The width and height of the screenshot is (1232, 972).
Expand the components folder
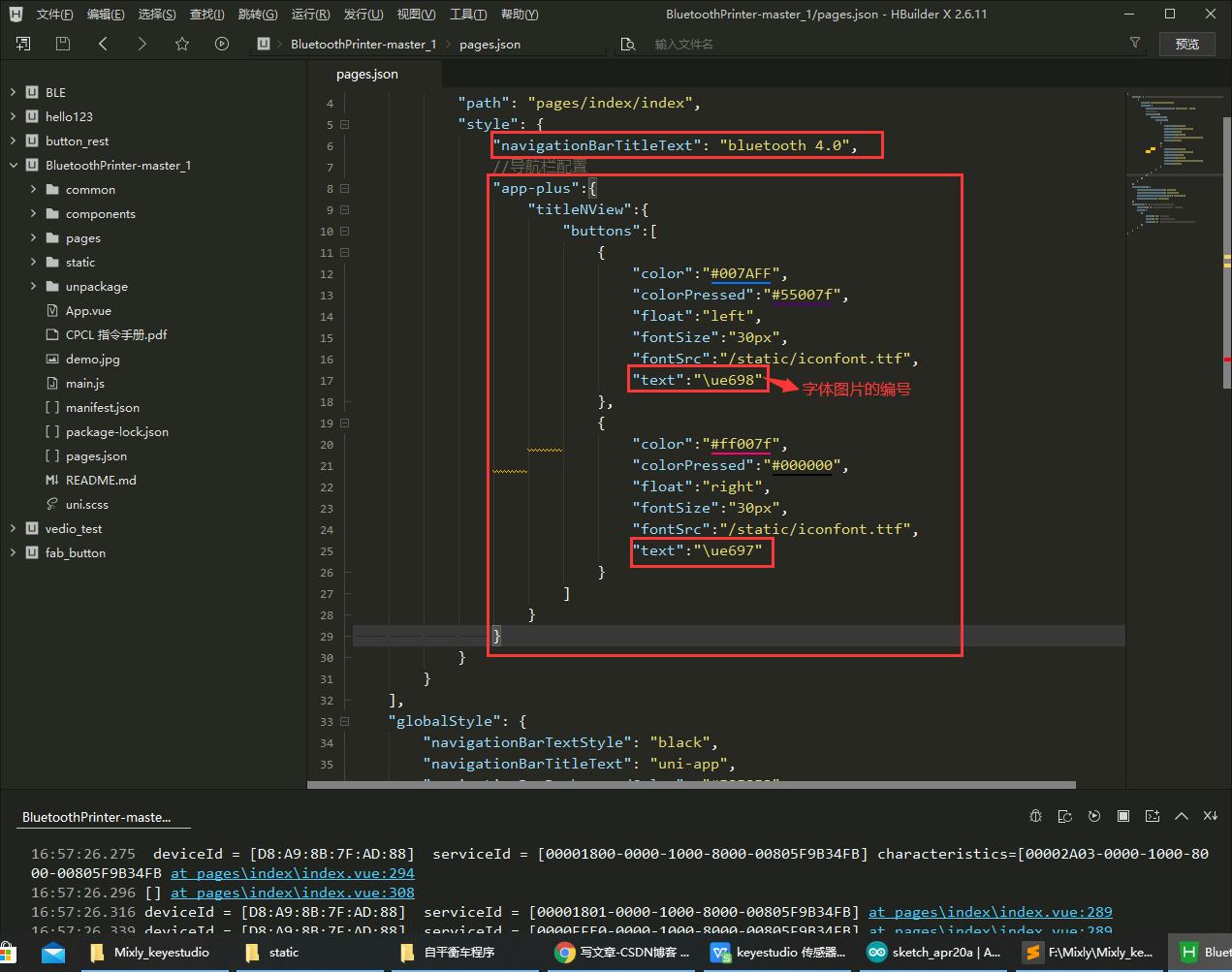click(x=33, y=213)
